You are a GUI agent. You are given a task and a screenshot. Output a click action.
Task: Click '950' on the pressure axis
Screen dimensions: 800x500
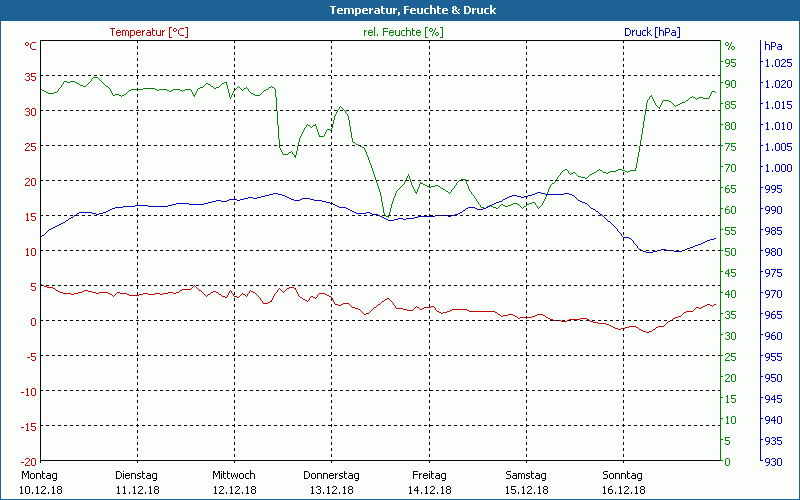tap(773, 378)
